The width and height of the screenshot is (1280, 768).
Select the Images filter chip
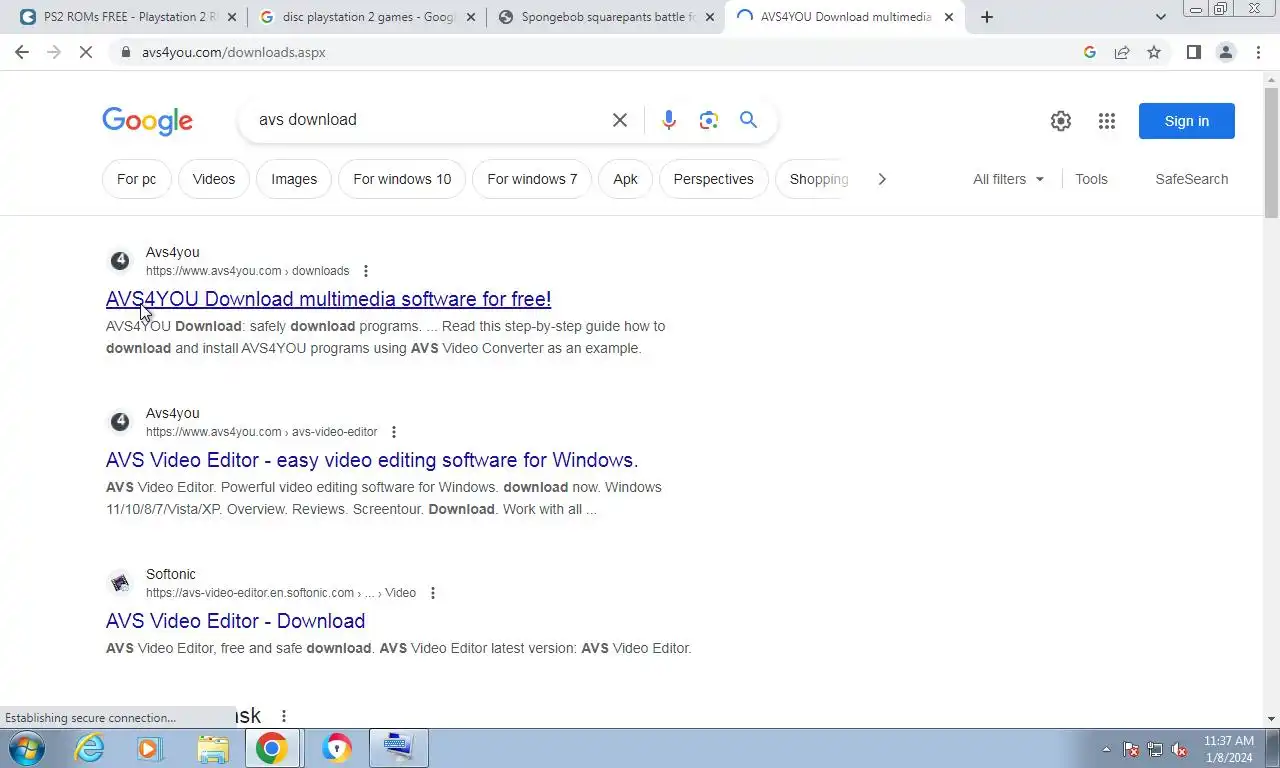coord(294,179)
